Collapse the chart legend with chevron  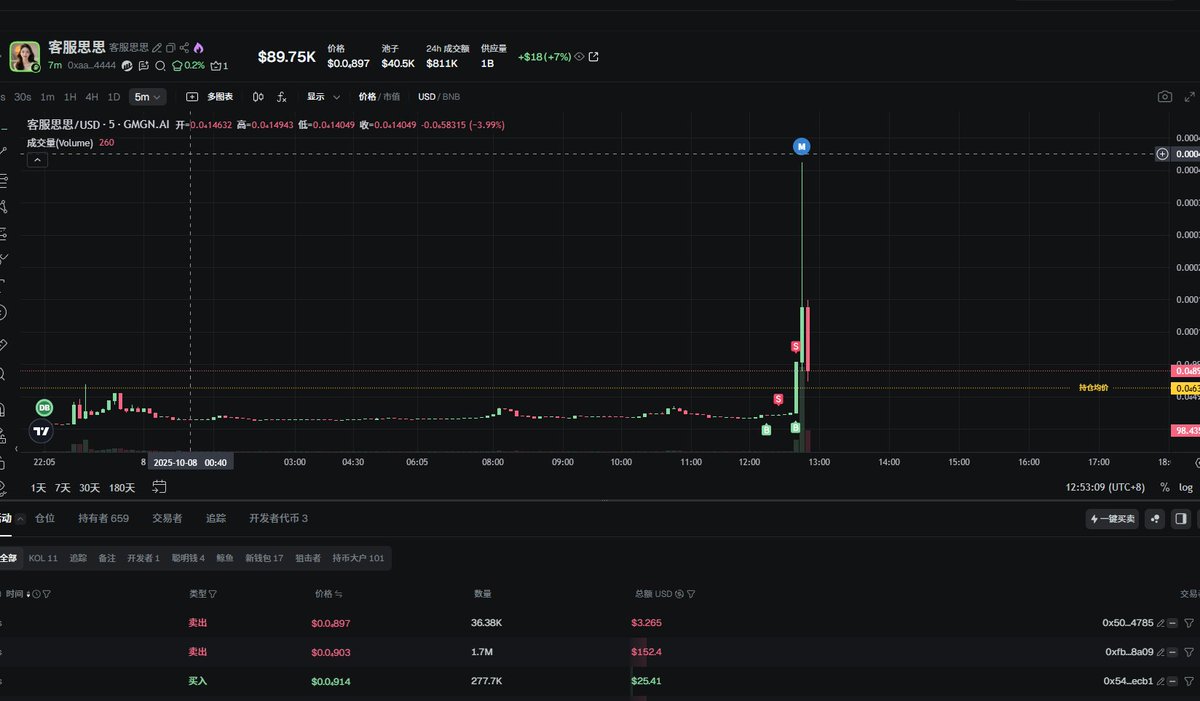pos(37,159)
